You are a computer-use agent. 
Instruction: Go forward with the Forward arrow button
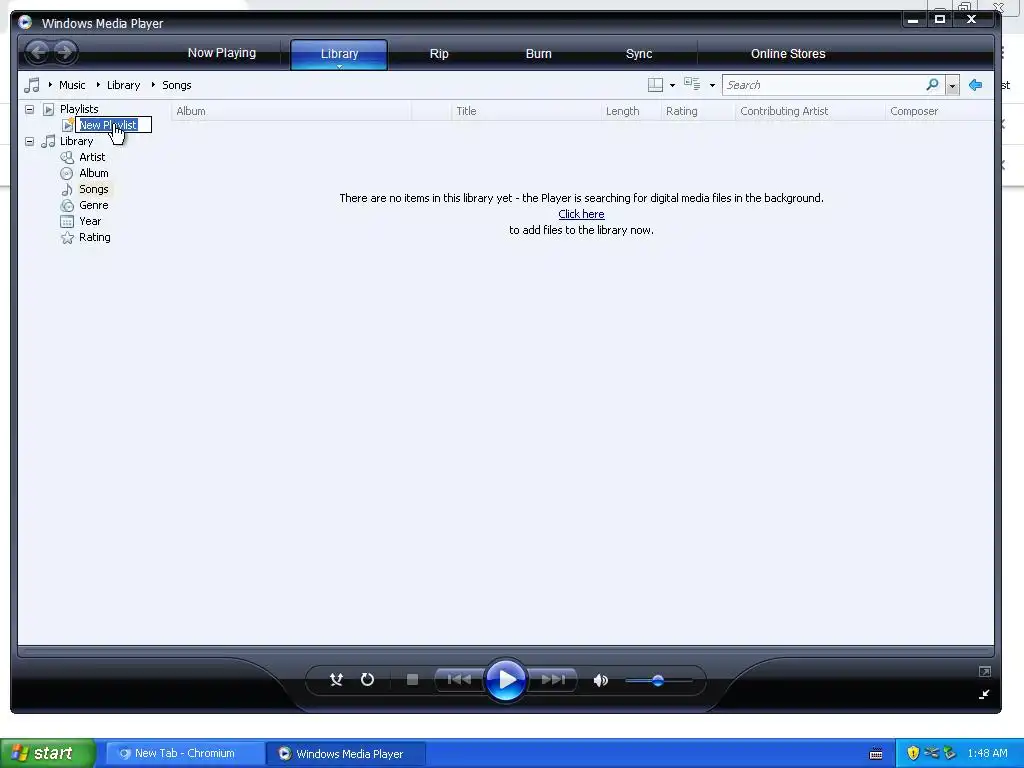click(65, 52)
